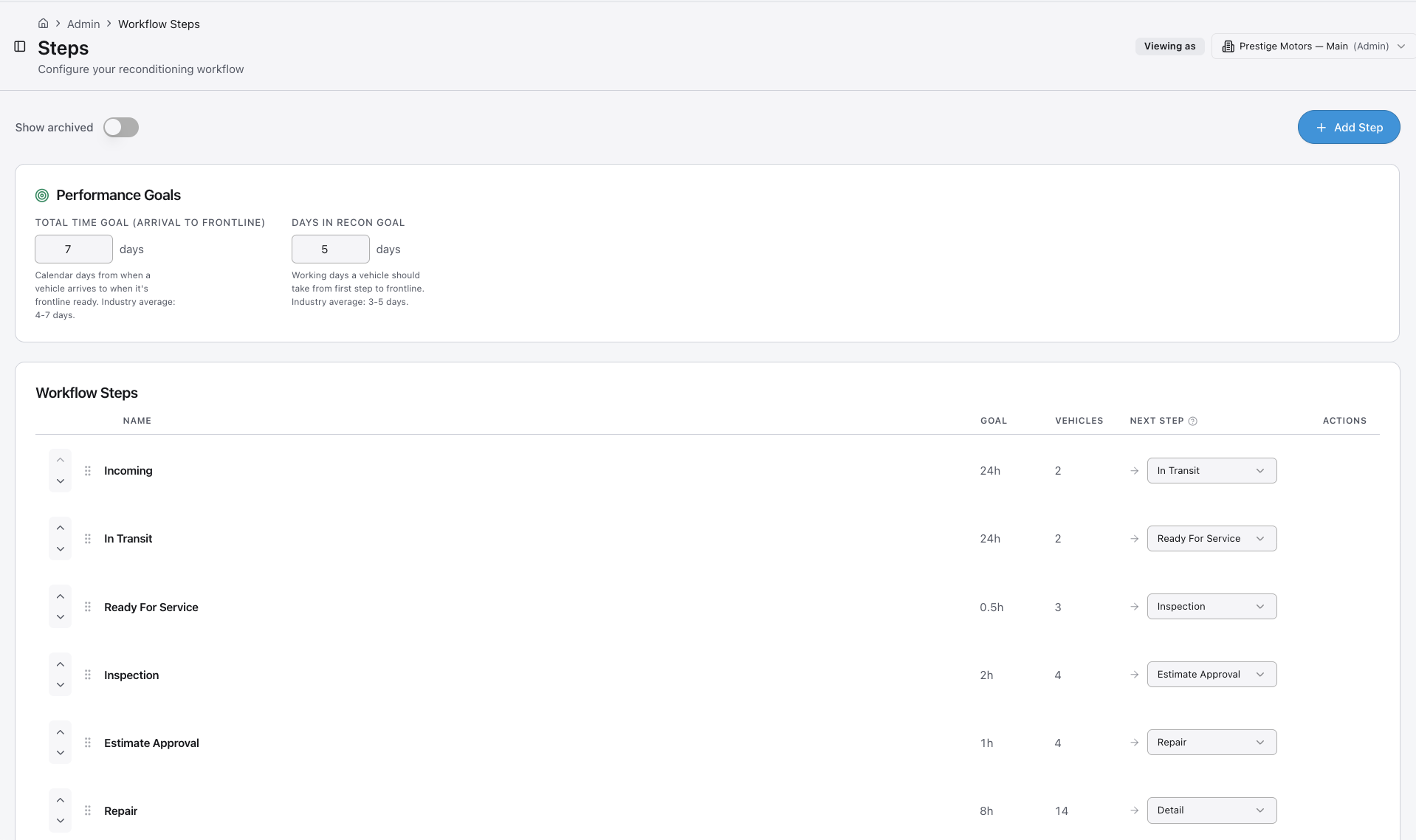The width and height of the screenshot is (1416, 840).
Task: Move Ready For Service step up
Action: [61, 596]
